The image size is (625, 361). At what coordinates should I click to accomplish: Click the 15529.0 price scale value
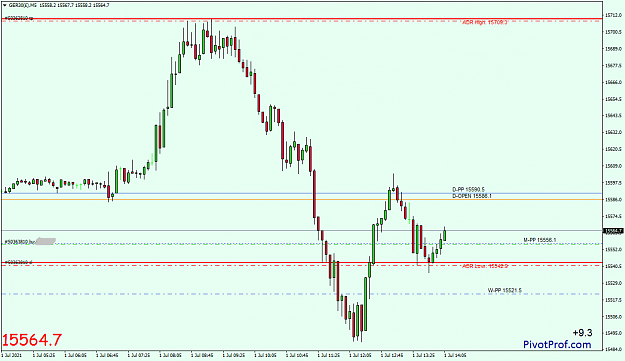[x=613, y=283]
